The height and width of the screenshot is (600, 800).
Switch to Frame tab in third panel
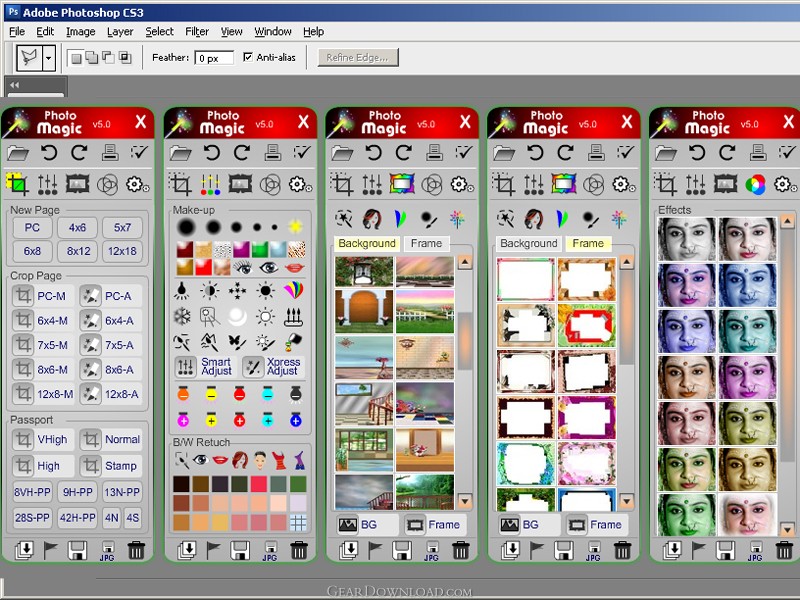pos(427,243)
